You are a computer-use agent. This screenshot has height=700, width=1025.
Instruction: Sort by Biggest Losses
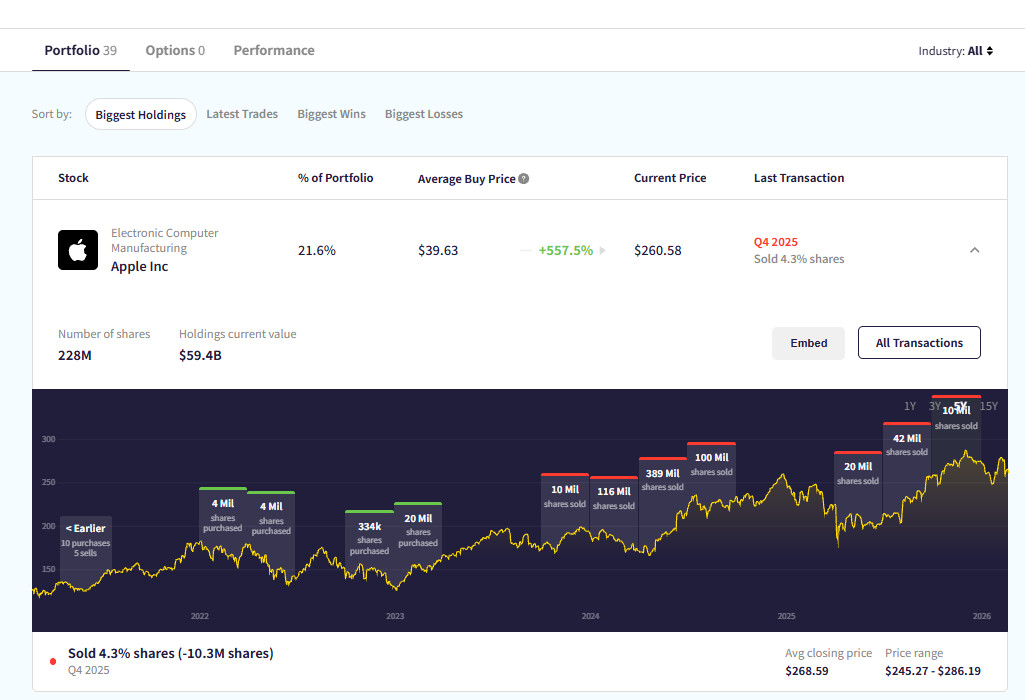coord(424,114)
